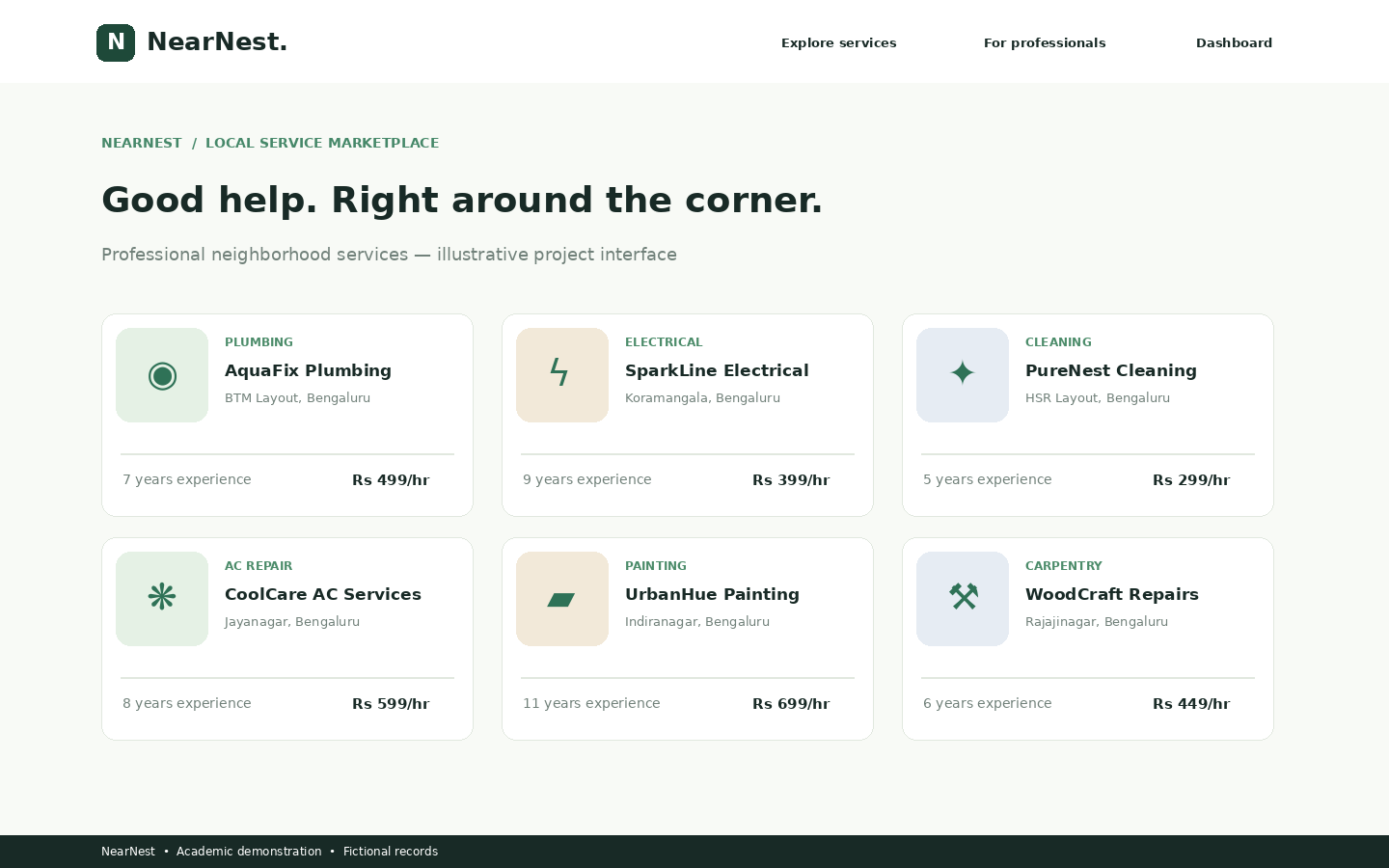Select the CoolCare AC Services title
Viewport: 1389px width, 868px height.
(323, 594)
